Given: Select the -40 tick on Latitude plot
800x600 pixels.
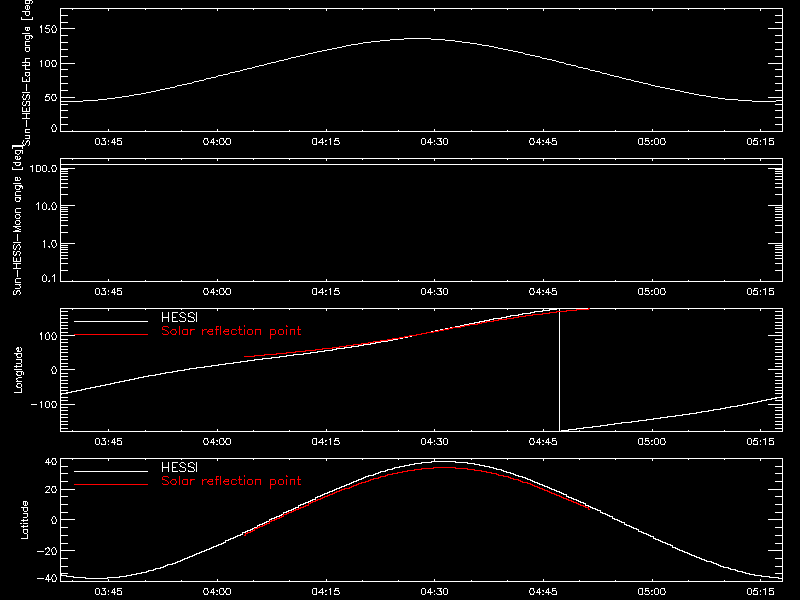Looking at the screenshot, I should click(47, 579).
